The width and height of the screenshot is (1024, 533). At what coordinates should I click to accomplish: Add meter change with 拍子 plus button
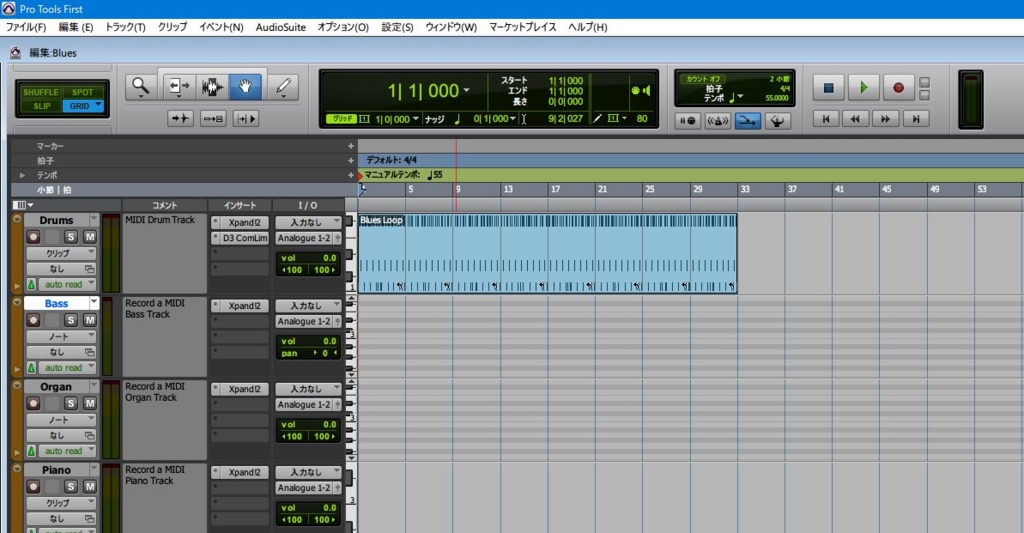click(351, 160)
